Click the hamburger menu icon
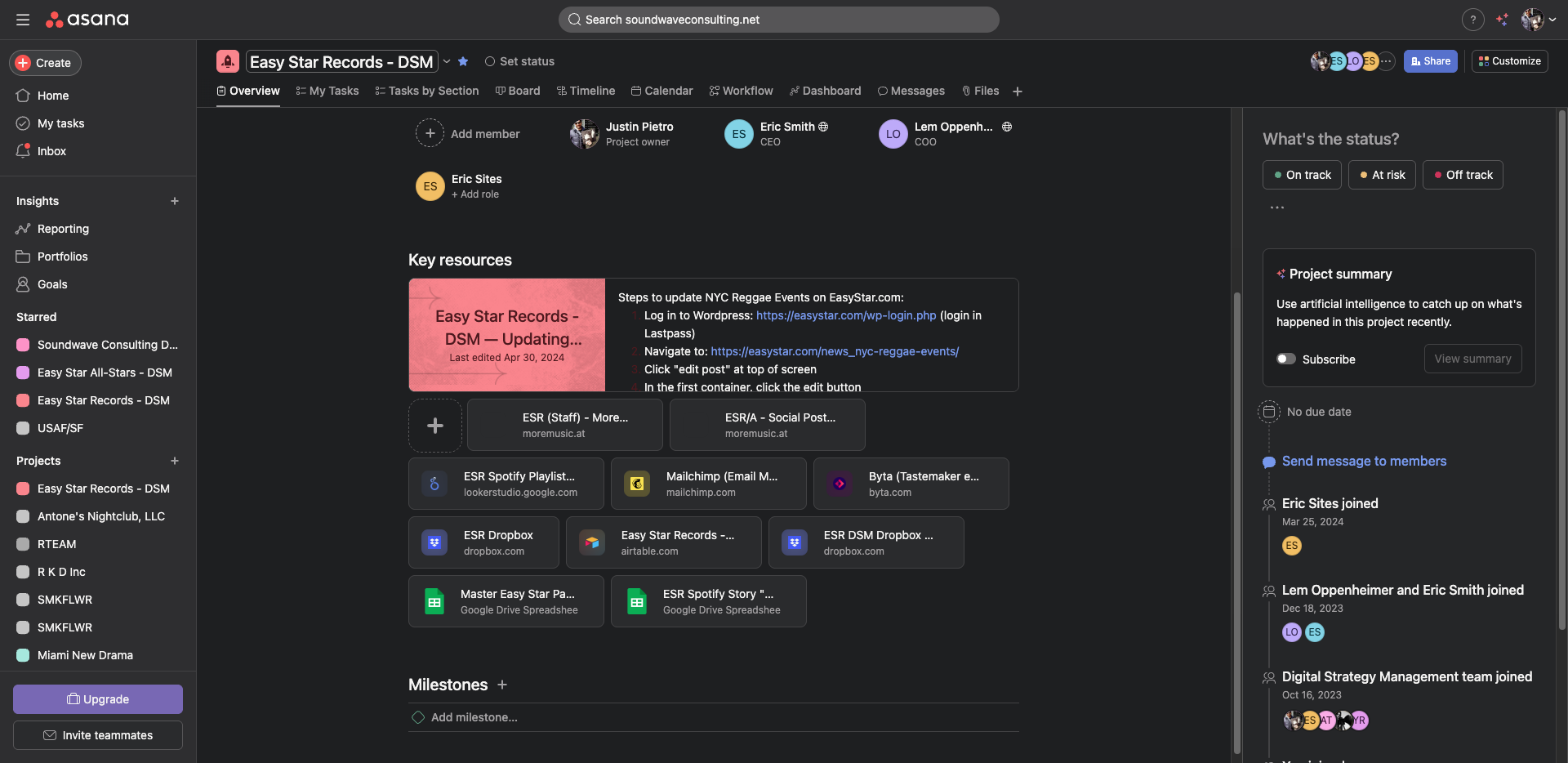1568x763 pixels. 23,20
